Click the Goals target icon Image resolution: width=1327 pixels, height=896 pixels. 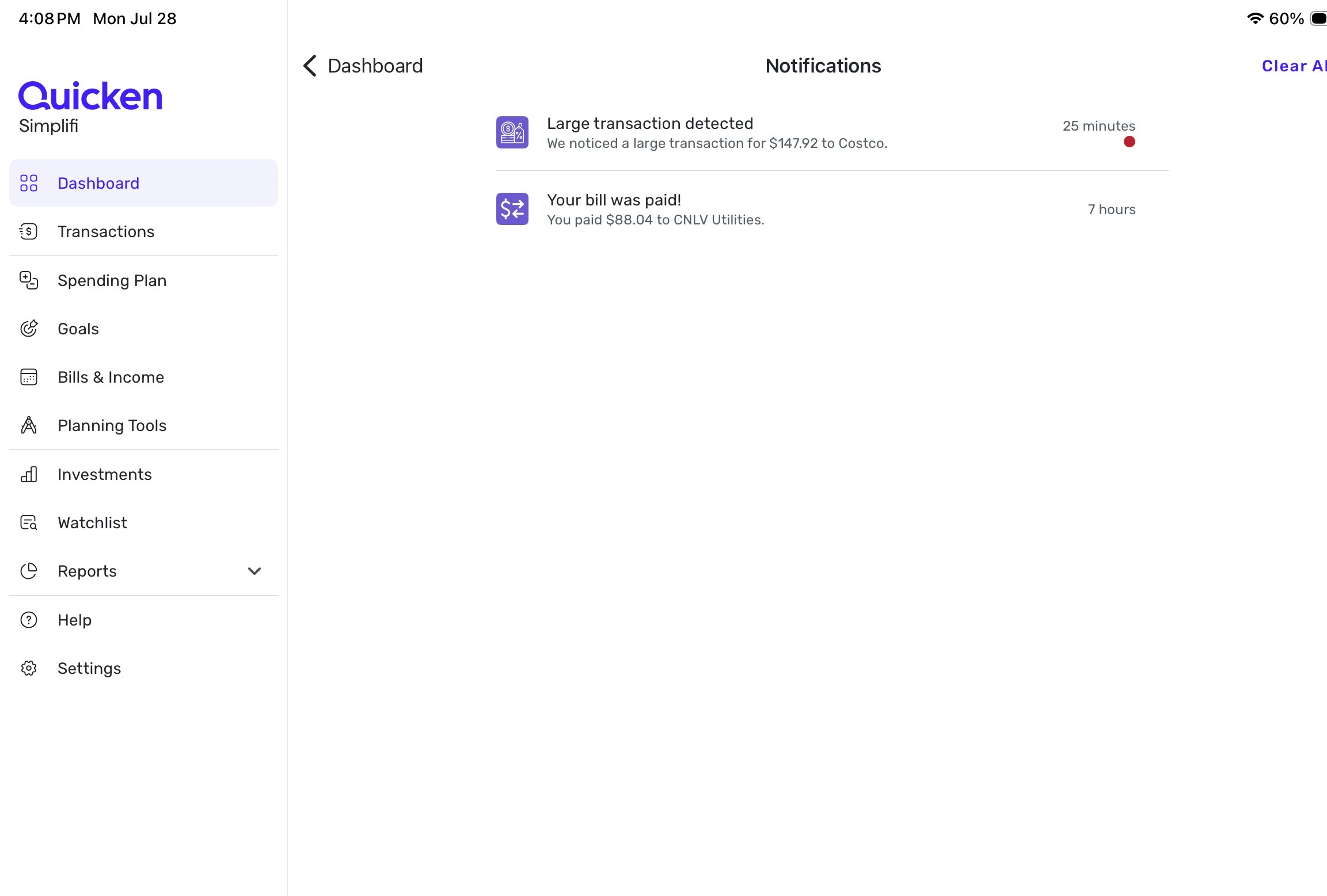coord(29,329)
